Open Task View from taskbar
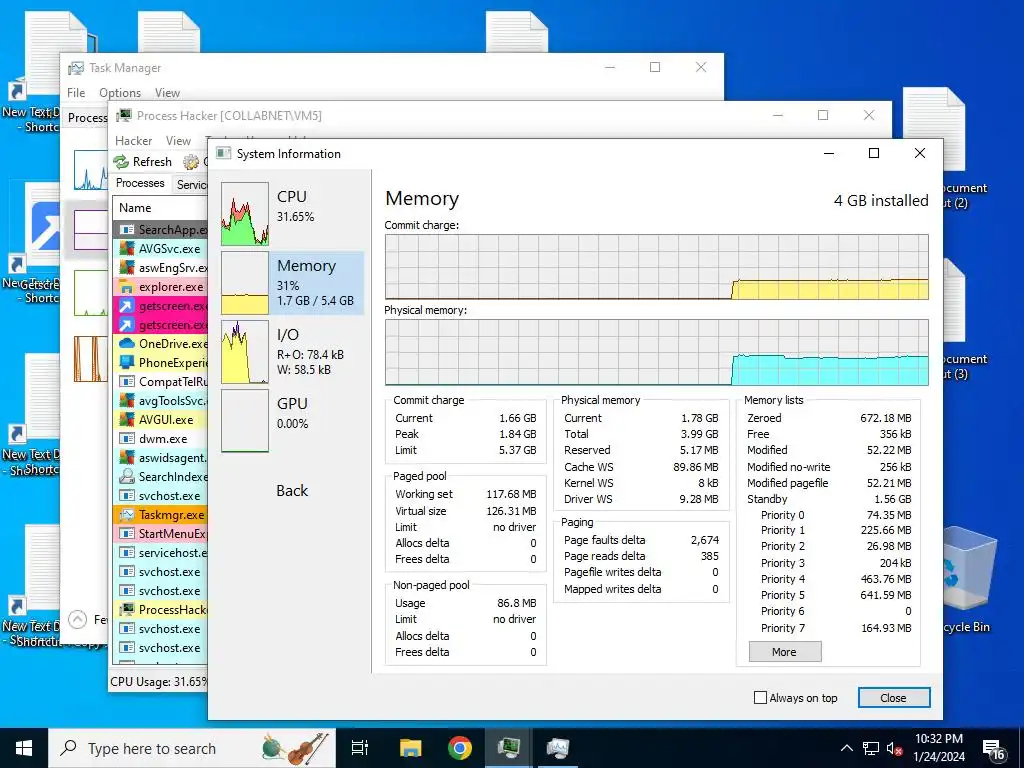Screen dimensions: 1024x768 point(360,748)
